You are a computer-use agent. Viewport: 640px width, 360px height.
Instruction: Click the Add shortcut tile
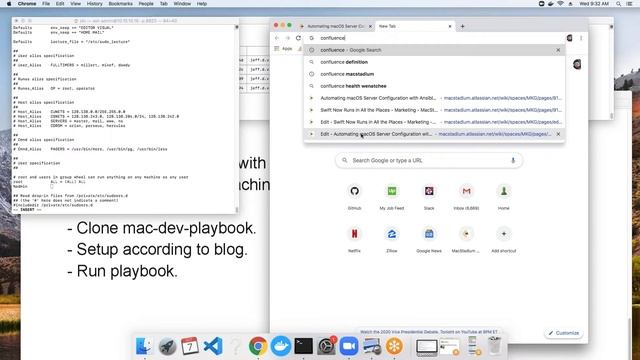[503, 239]
